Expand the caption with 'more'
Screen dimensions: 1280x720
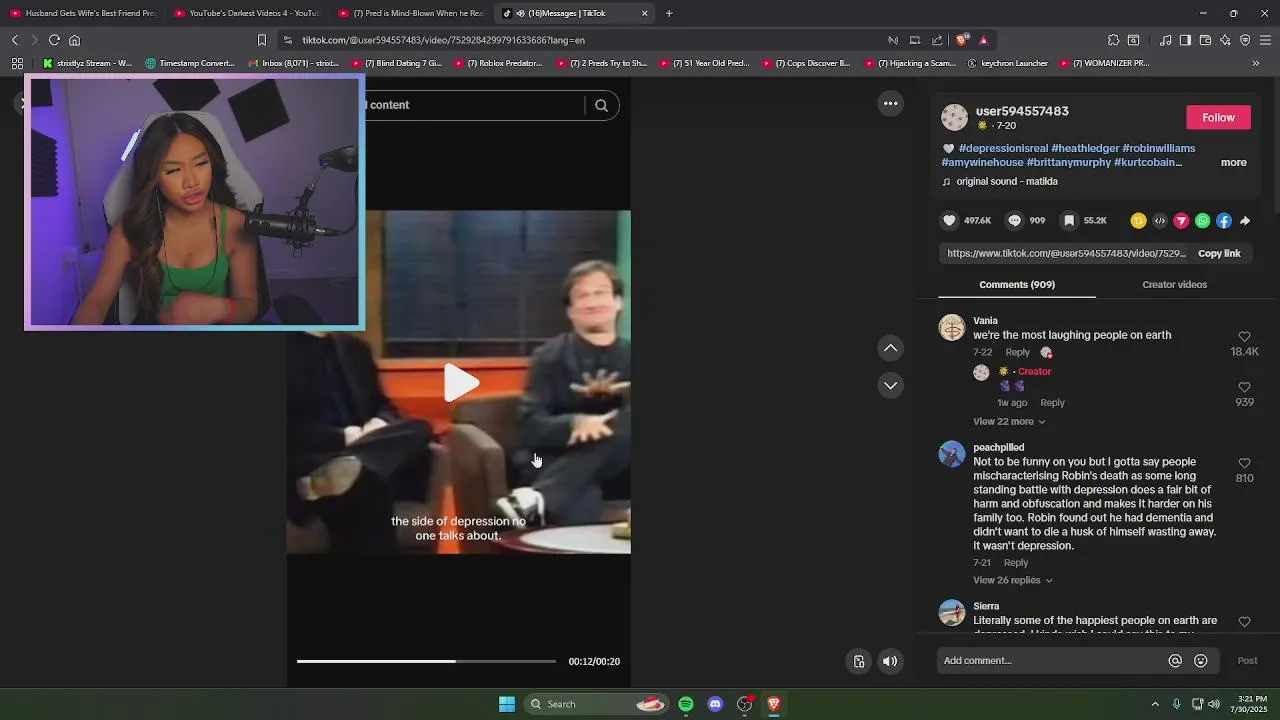[1233, 162]
